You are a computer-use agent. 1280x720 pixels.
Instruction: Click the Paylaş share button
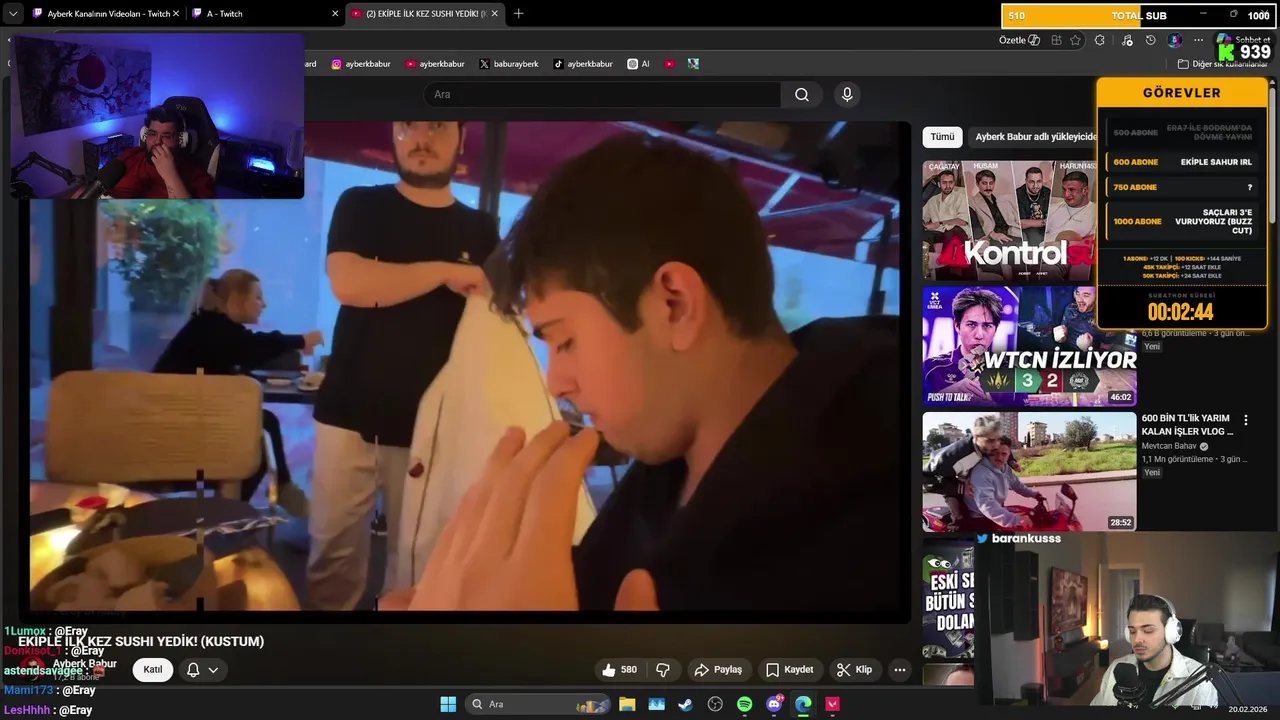(x=718, y=670)
